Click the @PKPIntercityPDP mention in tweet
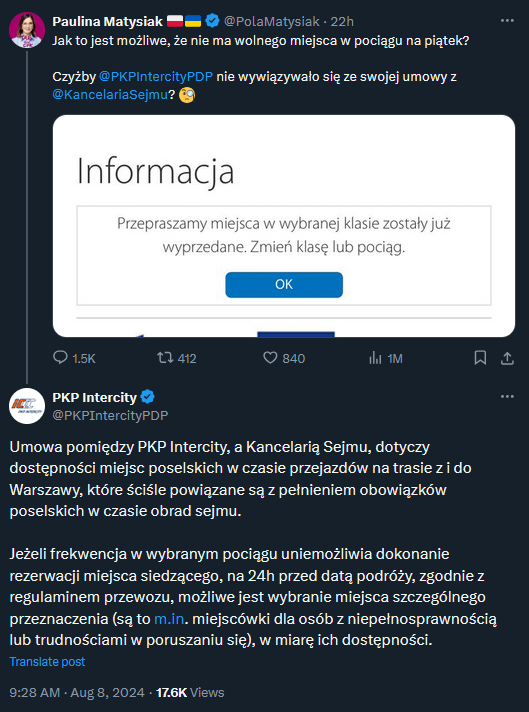The width and height of the screenshot is (529, 712). pos(156,77)
